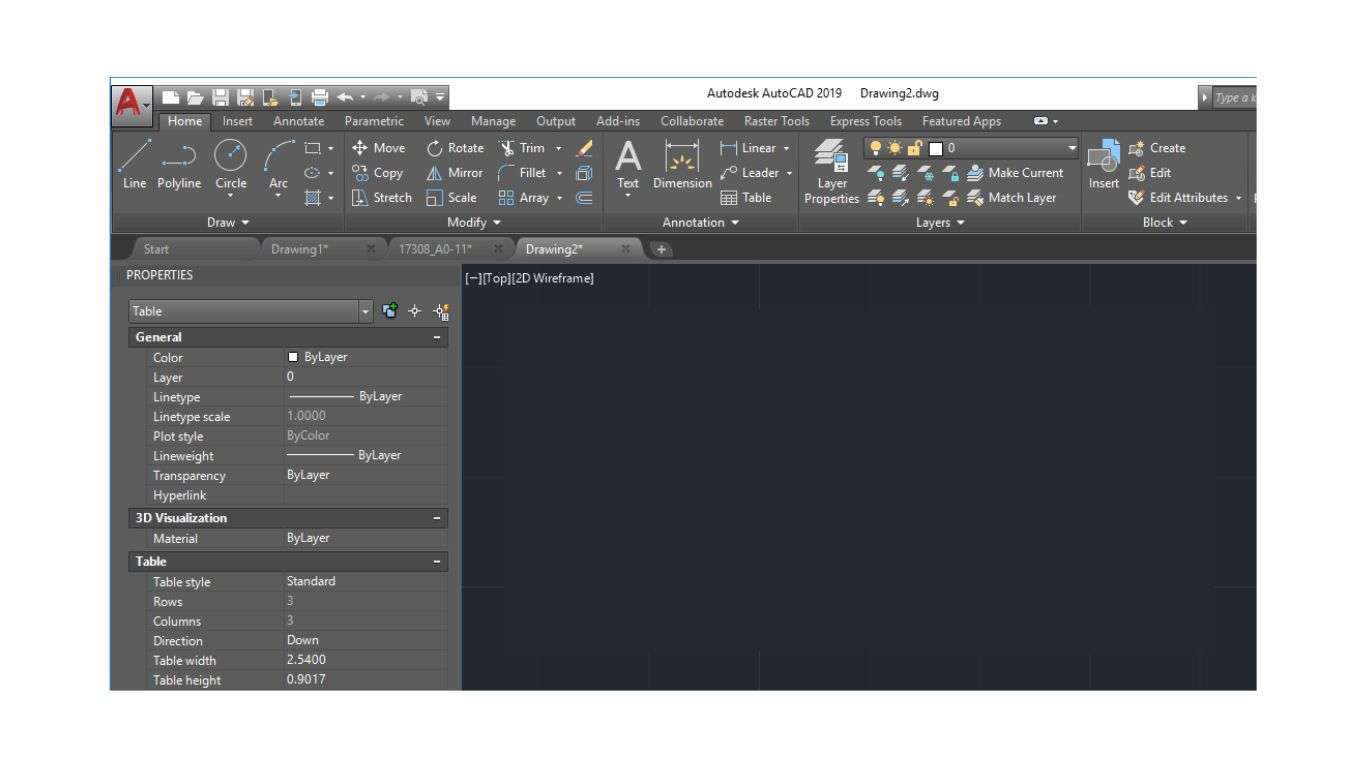Open the Table object type dropdown
Screen dimensions: 1366x768
(365, 311)
